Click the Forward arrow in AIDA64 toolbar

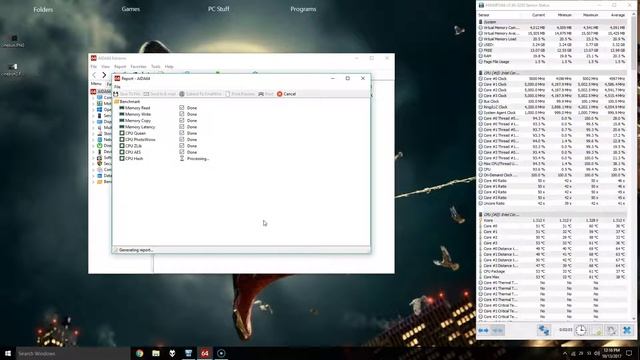coord(104,75)
